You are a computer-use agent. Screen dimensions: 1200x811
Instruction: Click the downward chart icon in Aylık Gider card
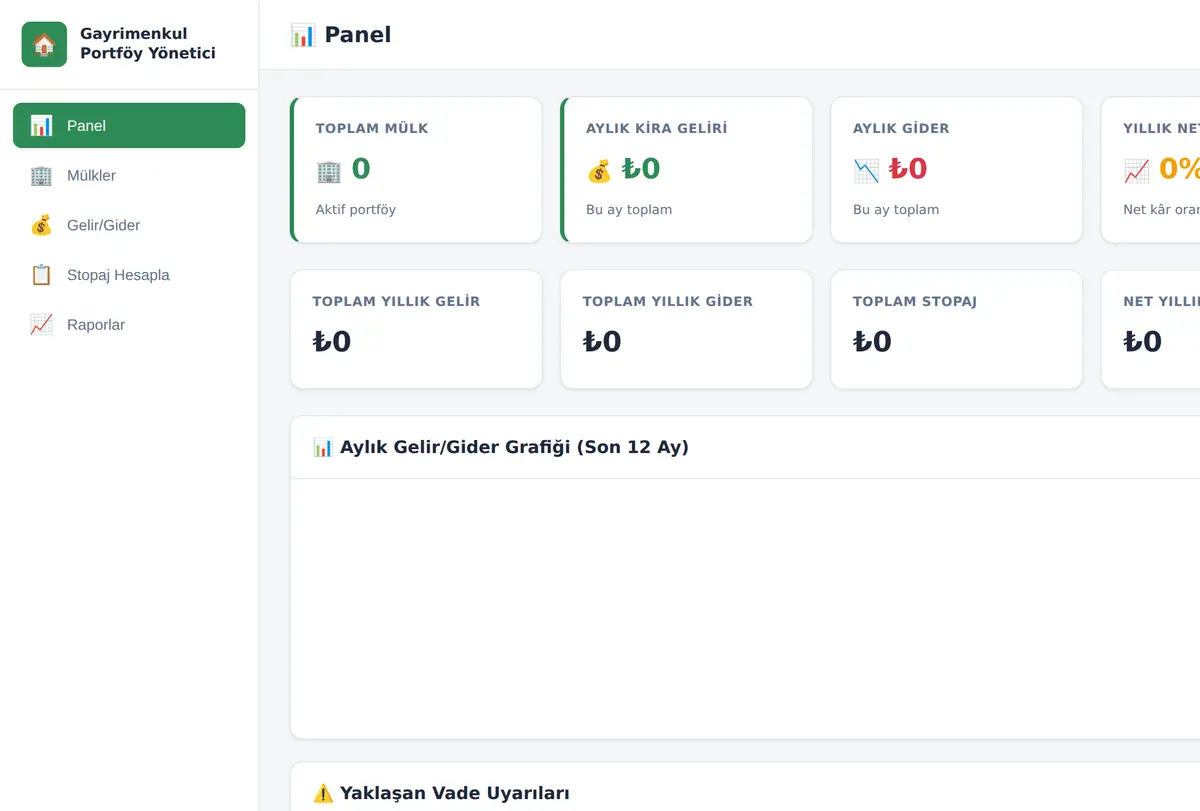coord(866,171)
